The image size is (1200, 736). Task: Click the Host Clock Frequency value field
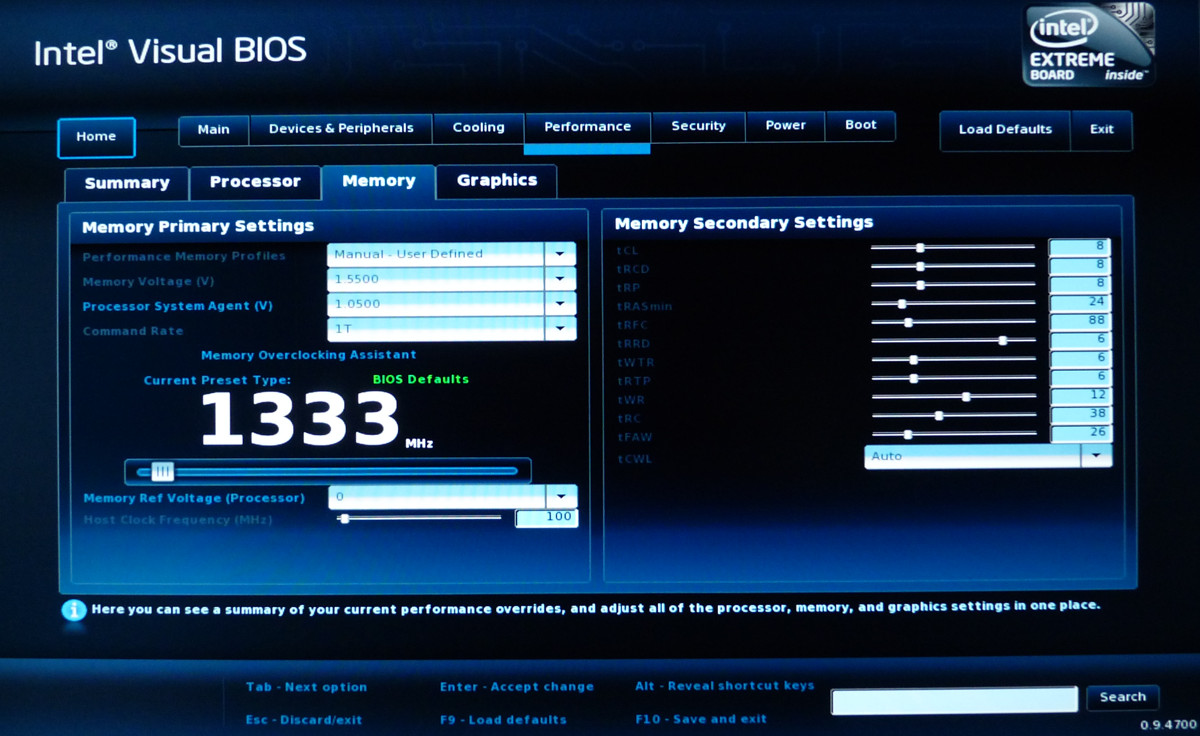point(546,518)
